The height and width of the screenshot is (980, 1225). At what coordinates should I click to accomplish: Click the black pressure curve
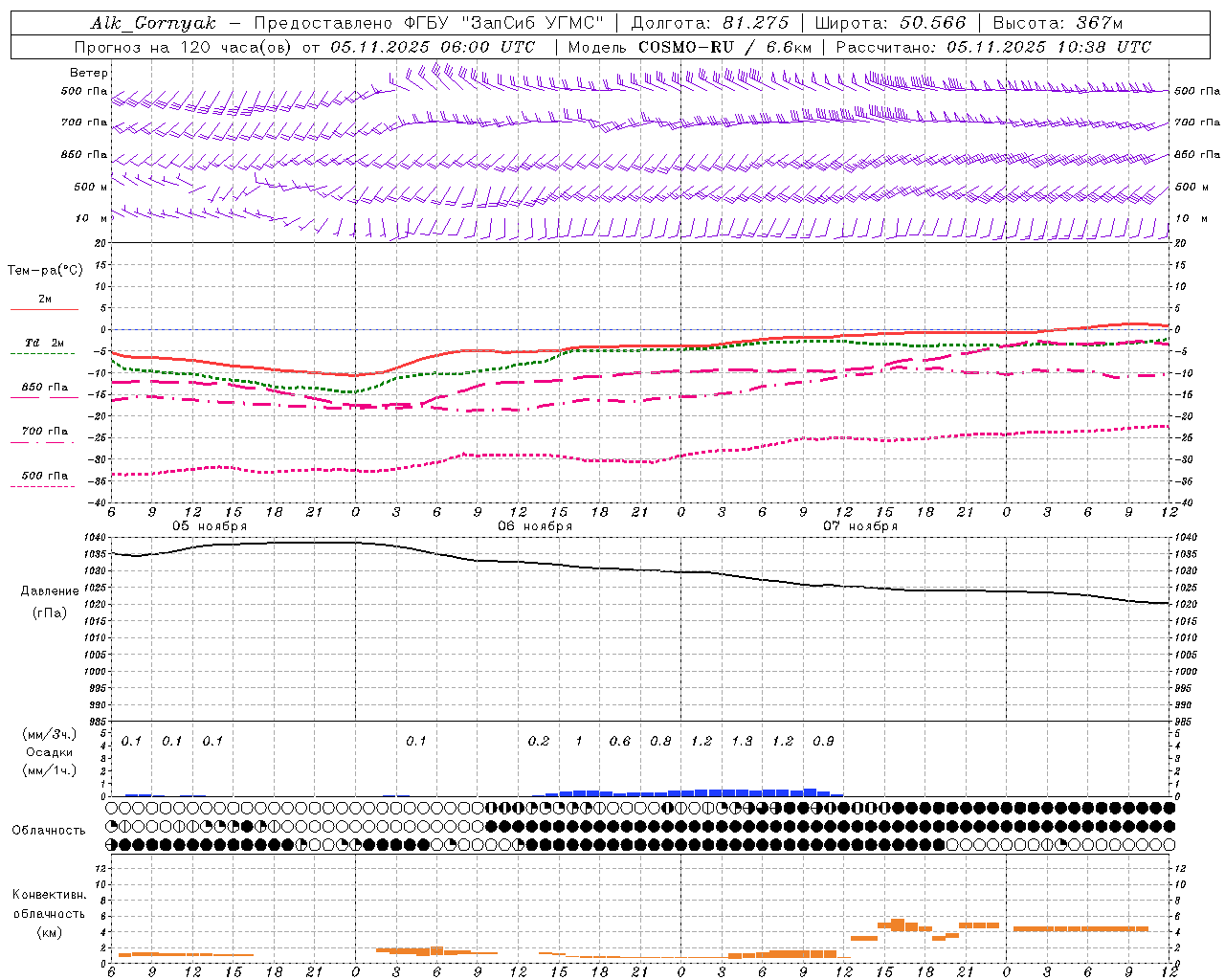pos(641,570)
